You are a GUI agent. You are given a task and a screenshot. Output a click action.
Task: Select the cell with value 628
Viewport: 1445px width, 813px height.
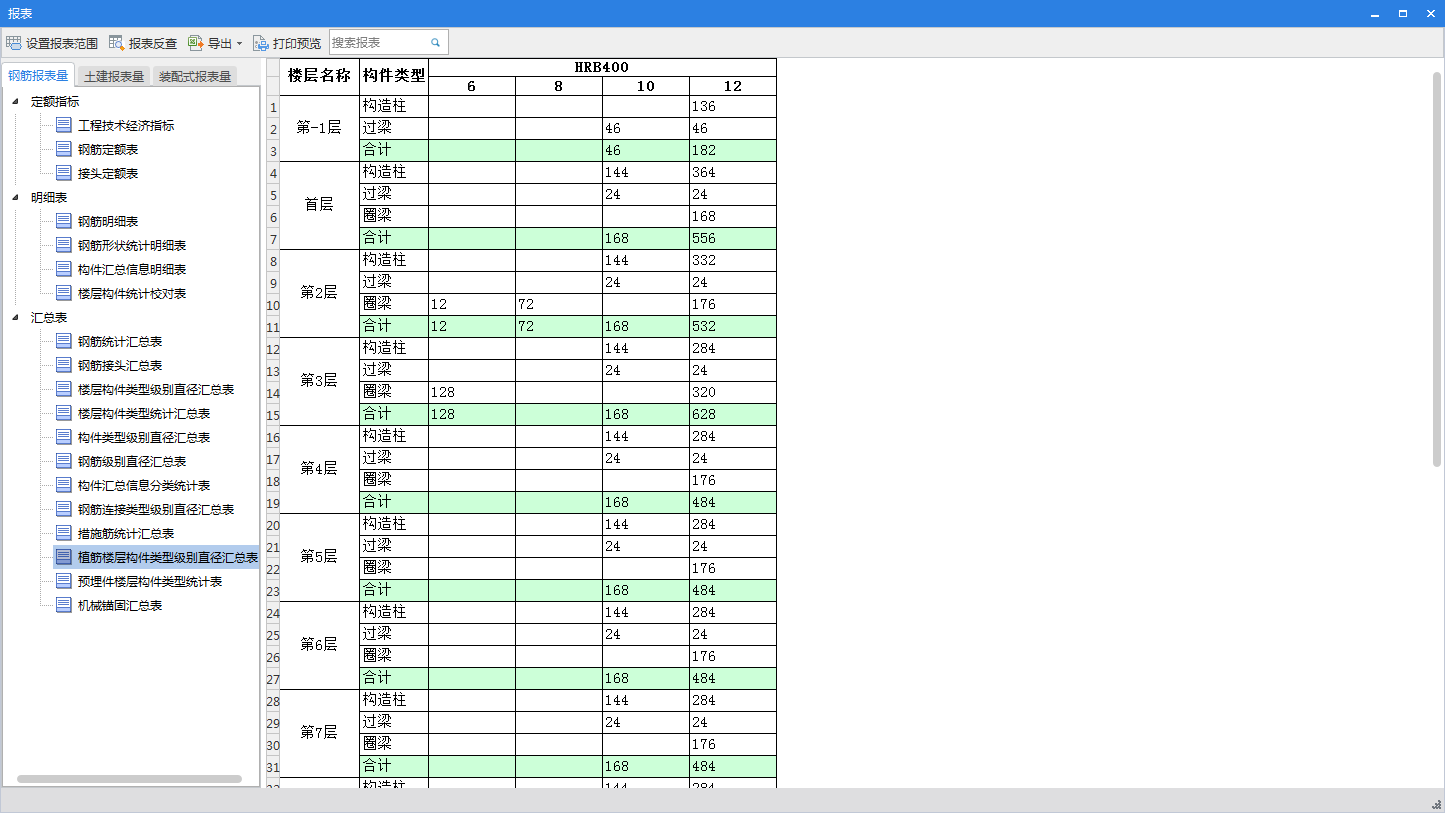pos(733,414)
